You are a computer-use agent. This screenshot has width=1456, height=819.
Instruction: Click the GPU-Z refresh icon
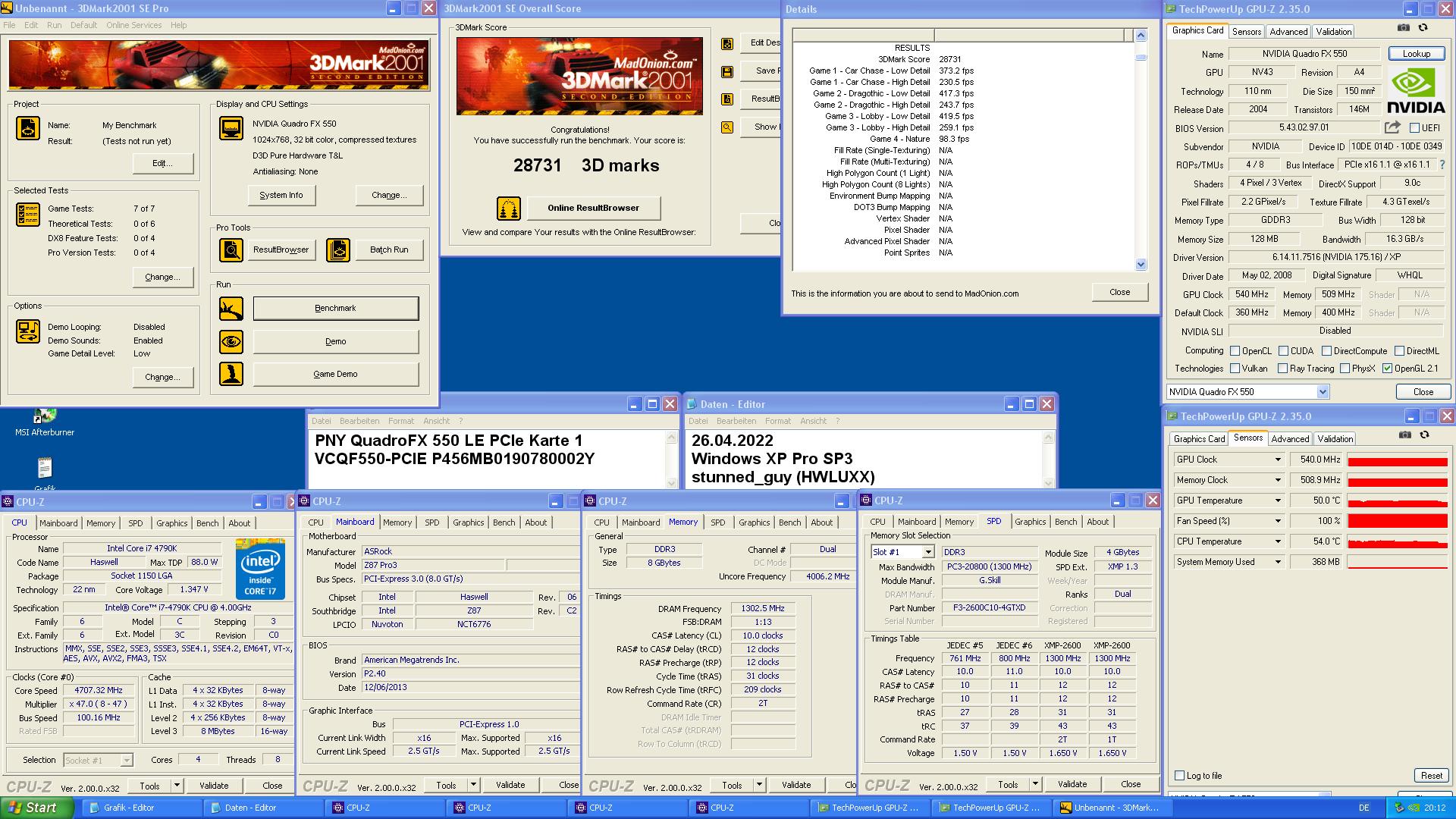tap(1423, 27)
